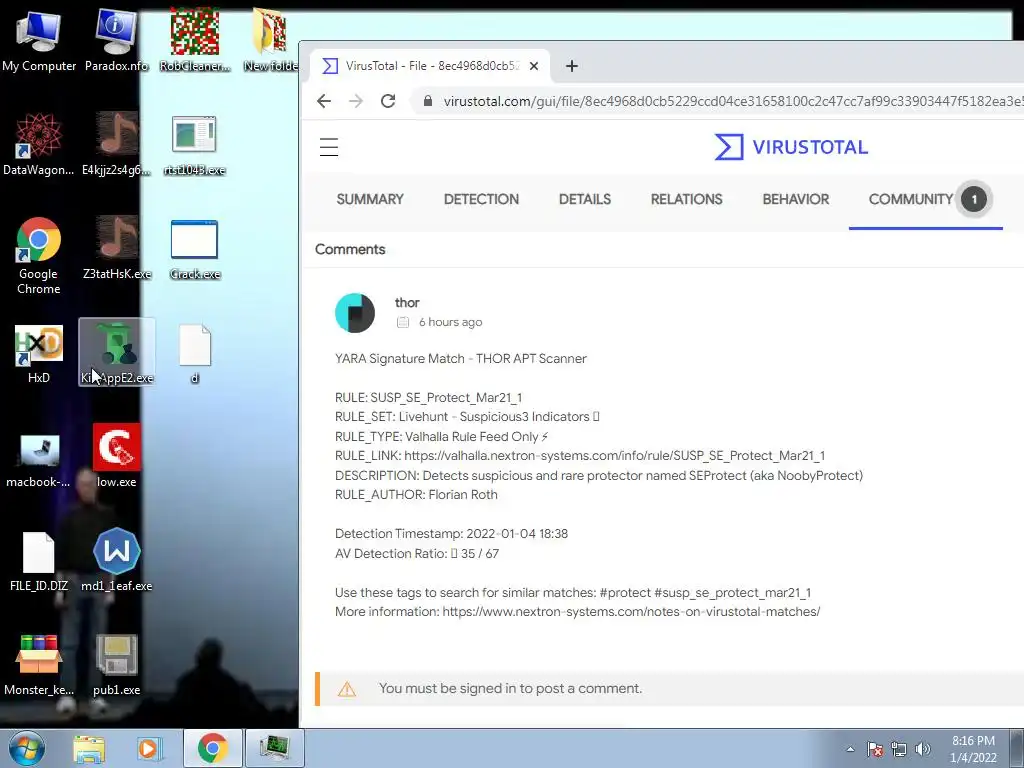This screenshot has height=768, width=1024.
Task: Click the RULE_AUTHOR: Florian Roth line
Action: pos(416,495)
